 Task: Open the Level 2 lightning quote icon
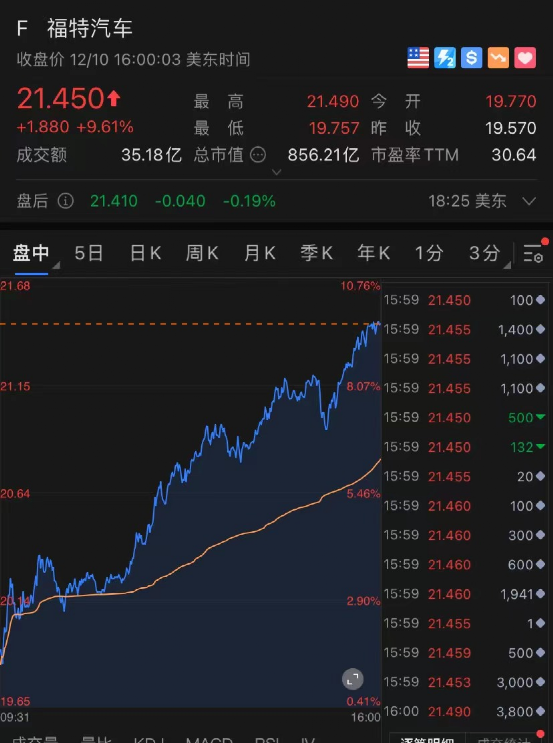point(444,58)
